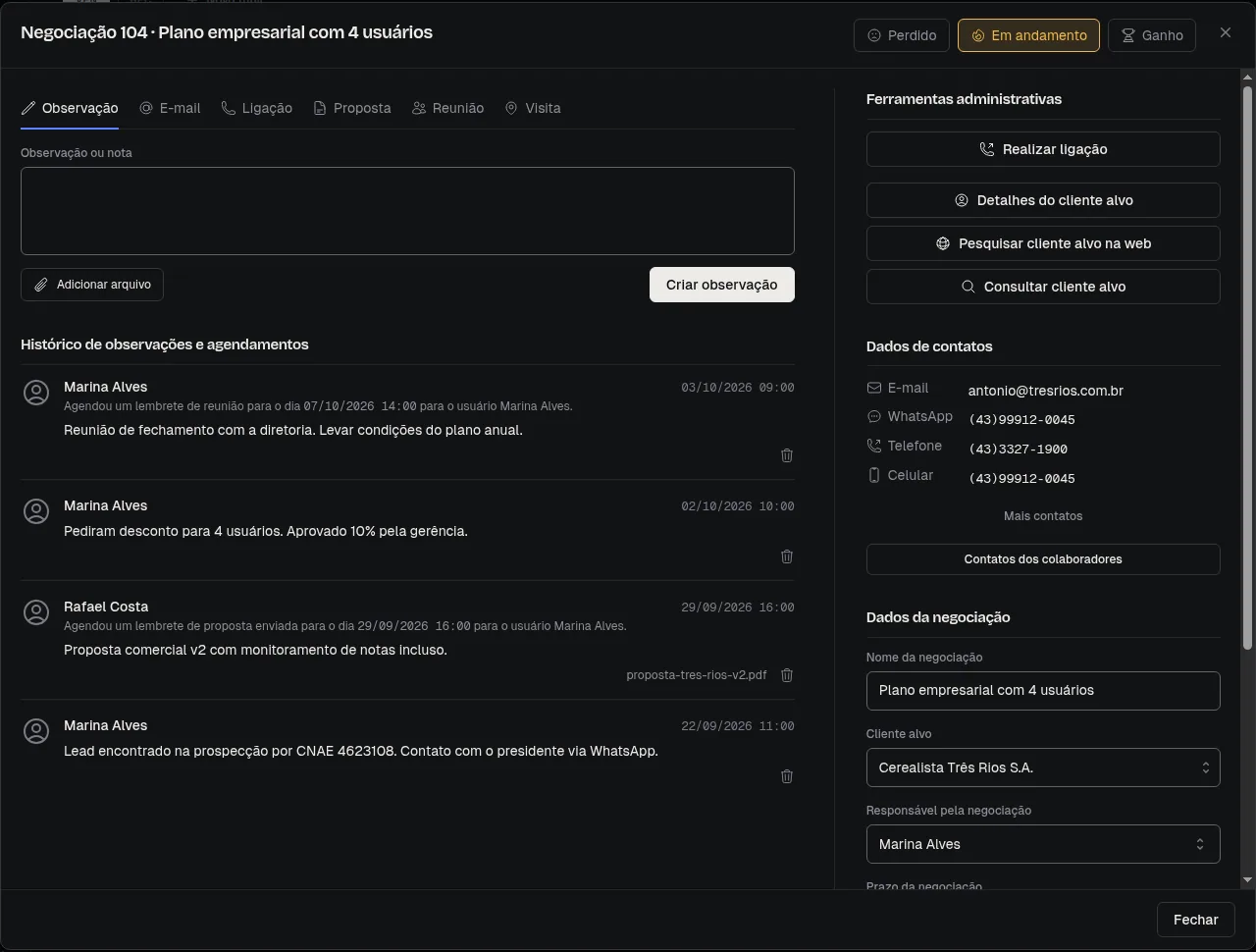1256x952 pixels.
Task: Click the Mais contatos link
Action: 1043,516
